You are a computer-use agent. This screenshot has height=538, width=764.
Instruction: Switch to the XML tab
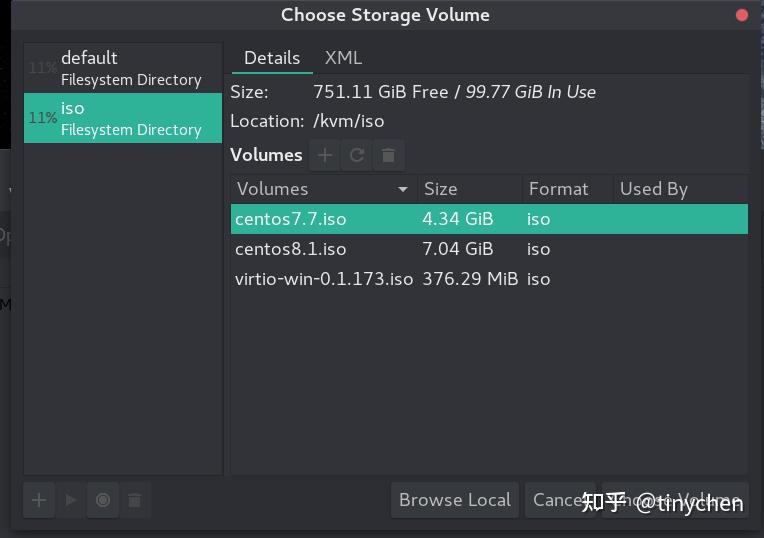point(343,58)
